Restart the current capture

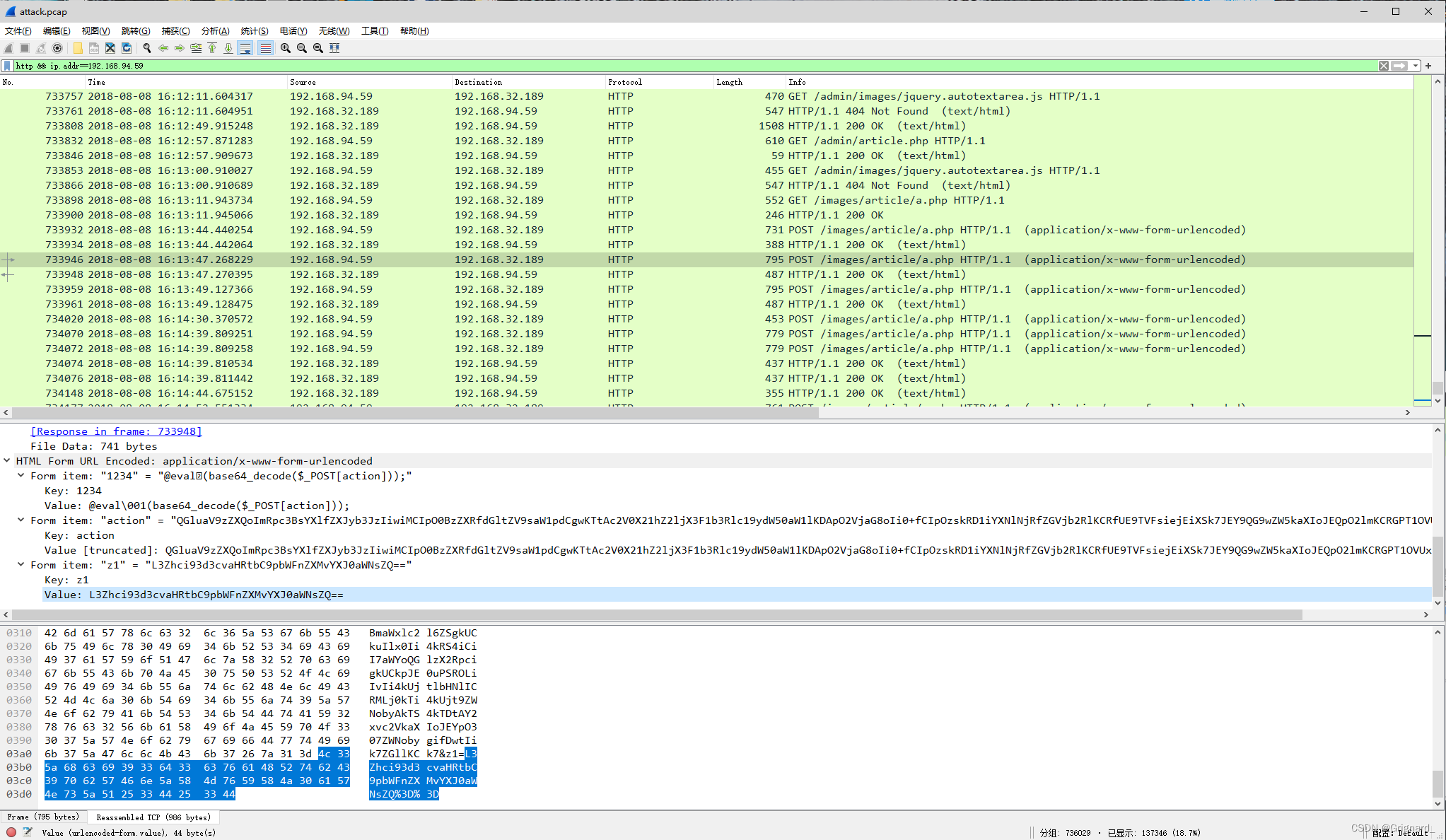(x=41, y=48)
